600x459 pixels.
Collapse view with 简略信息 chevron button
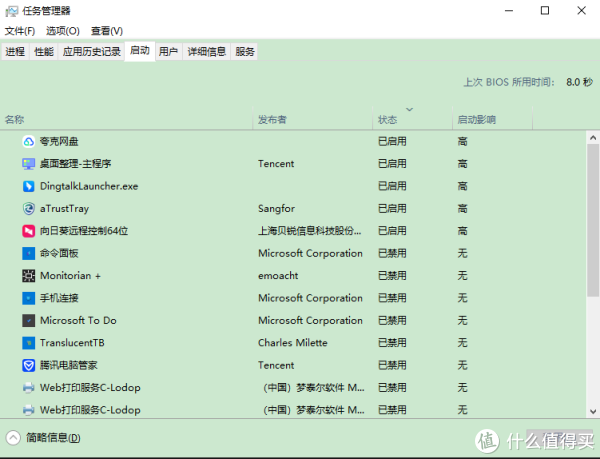(x=14, y=437)
